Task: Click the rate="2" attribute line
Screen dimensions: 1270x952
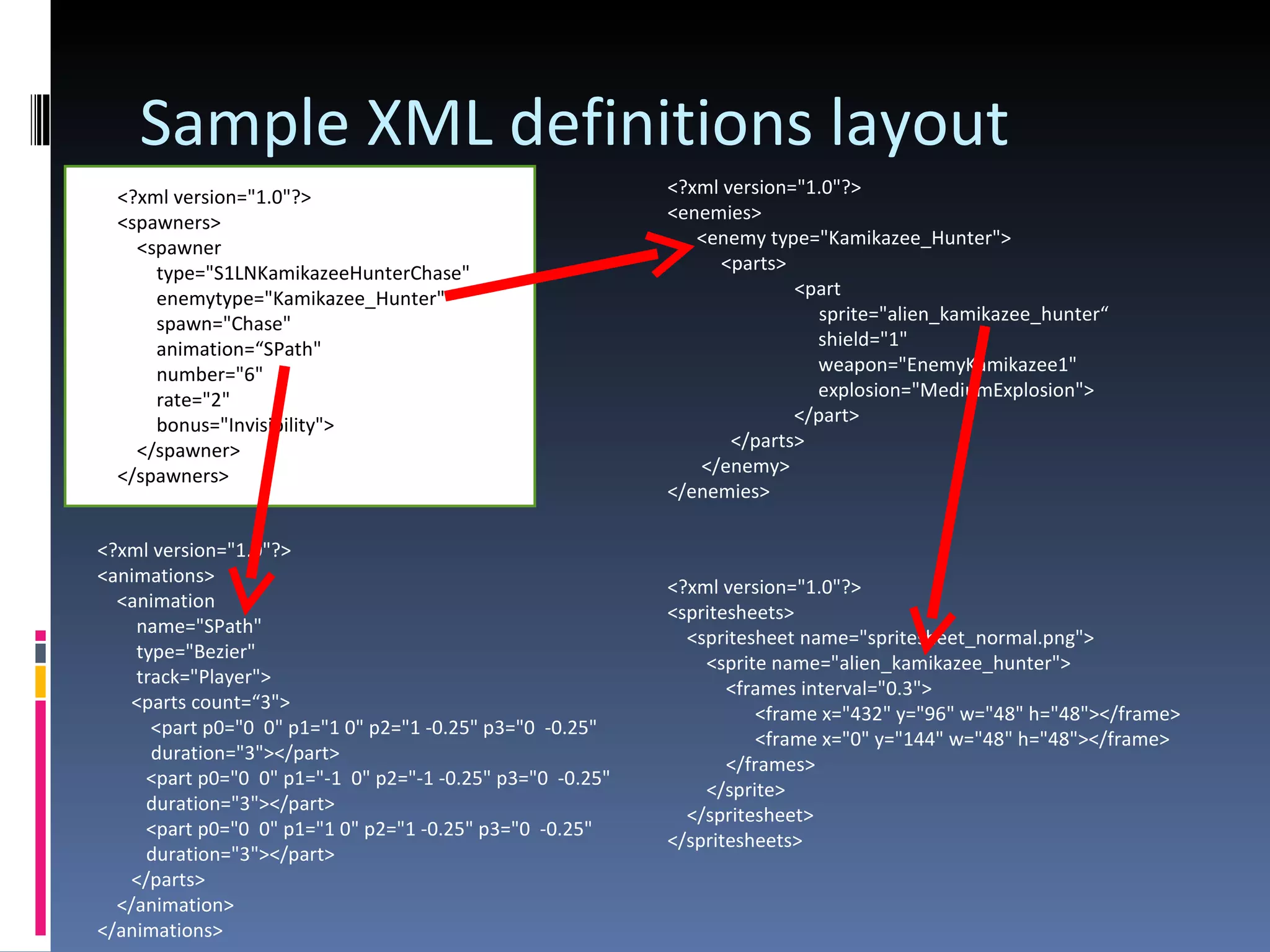Action: coord(193,400)
